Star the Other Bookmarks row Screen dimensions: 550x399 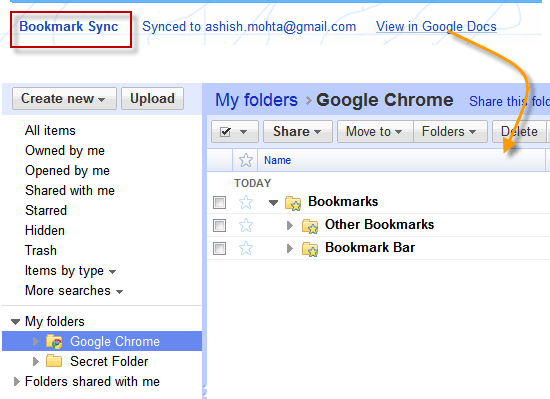tap(246, 225)
